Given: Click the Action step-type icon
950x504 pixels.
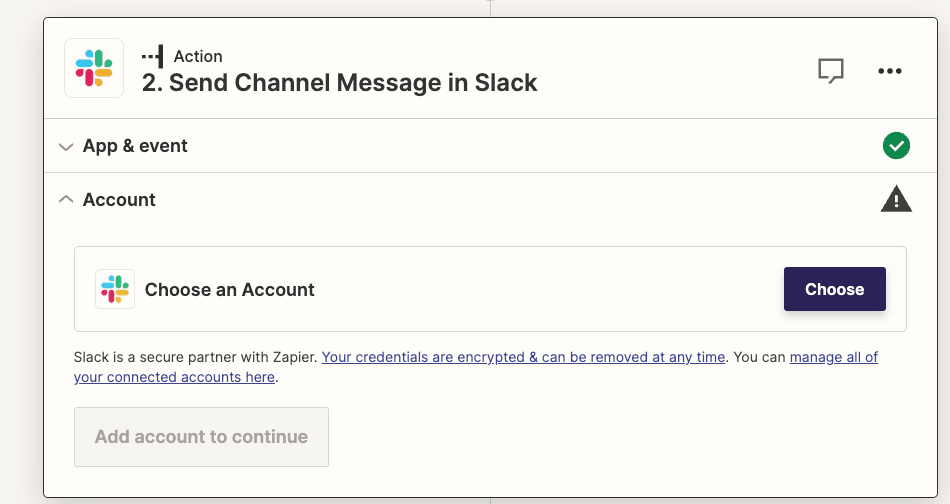Looking at the screenshot, I should click(153, 56).
